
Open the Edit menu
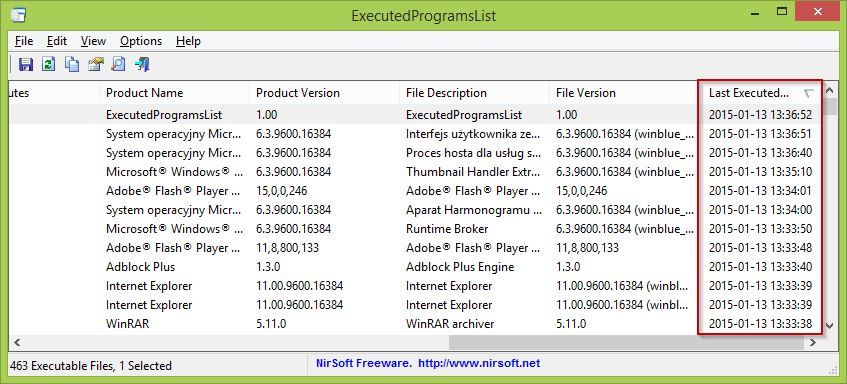pyautogui.click(x=57, y=41)
